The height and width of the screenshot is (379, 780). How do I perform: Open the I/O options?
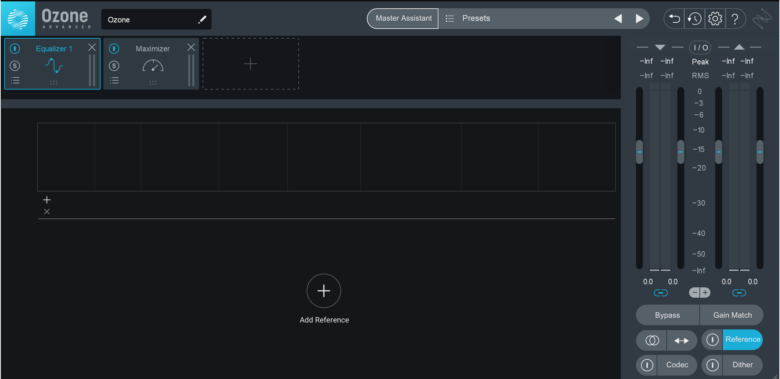pos(700,48)
